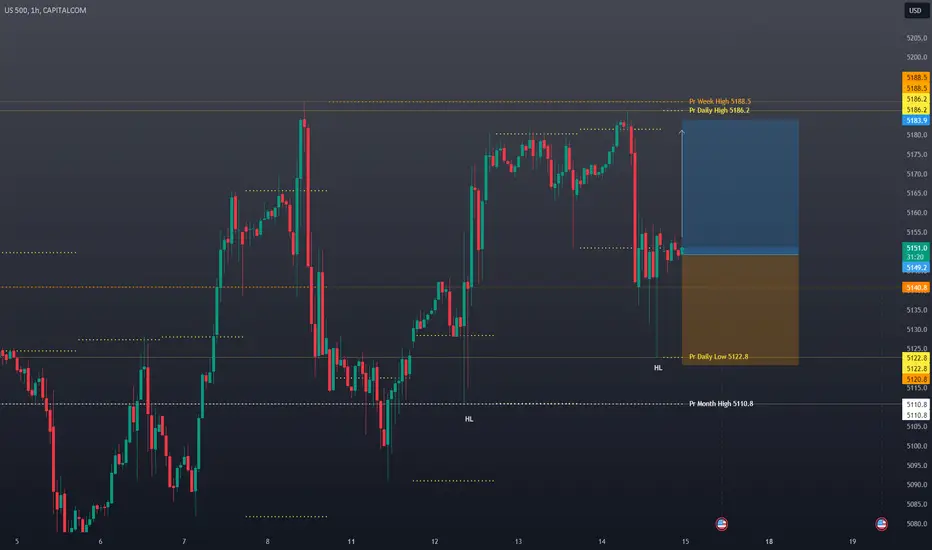
Task: Click date 7 on the time axis
Action: click(184, 542)
